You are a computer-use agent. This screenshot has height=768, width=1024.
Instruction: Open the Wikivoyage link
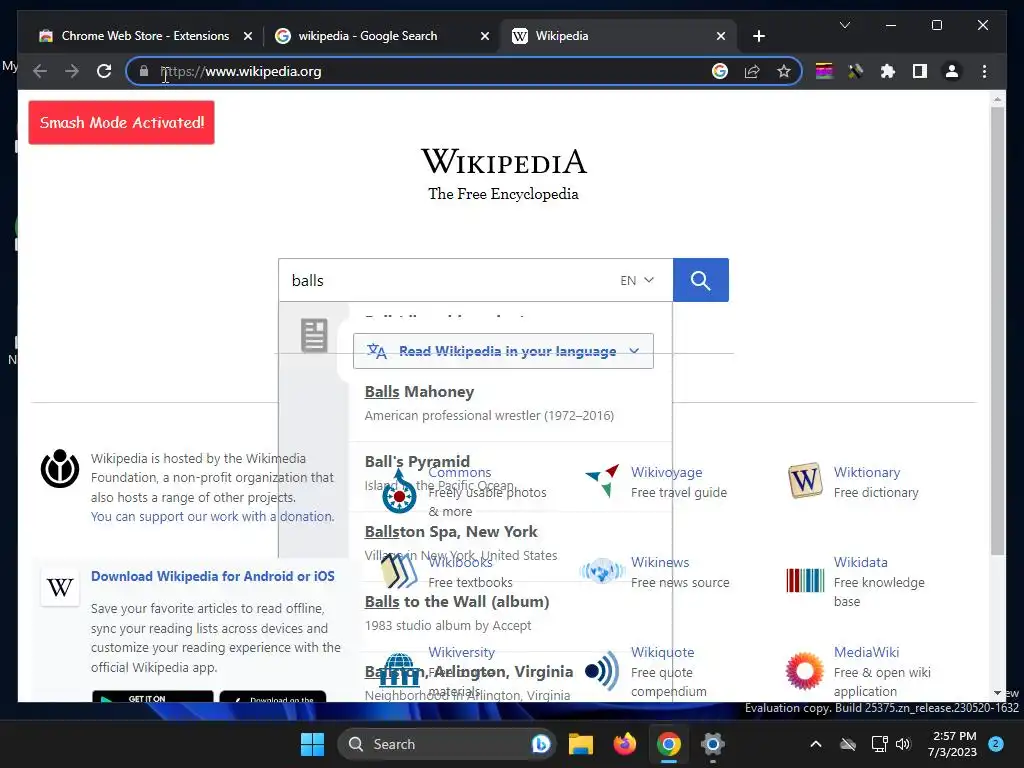[666, 472]
